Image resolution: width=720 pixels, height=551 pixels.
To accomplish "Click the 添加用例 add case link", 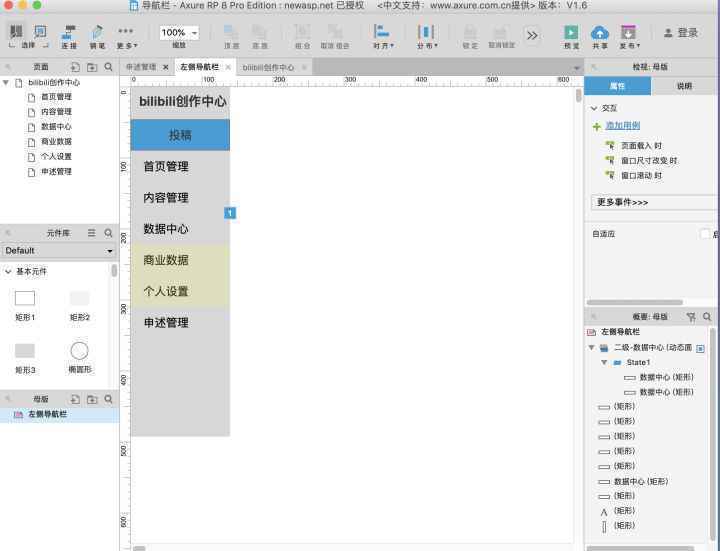I will 623,125.
